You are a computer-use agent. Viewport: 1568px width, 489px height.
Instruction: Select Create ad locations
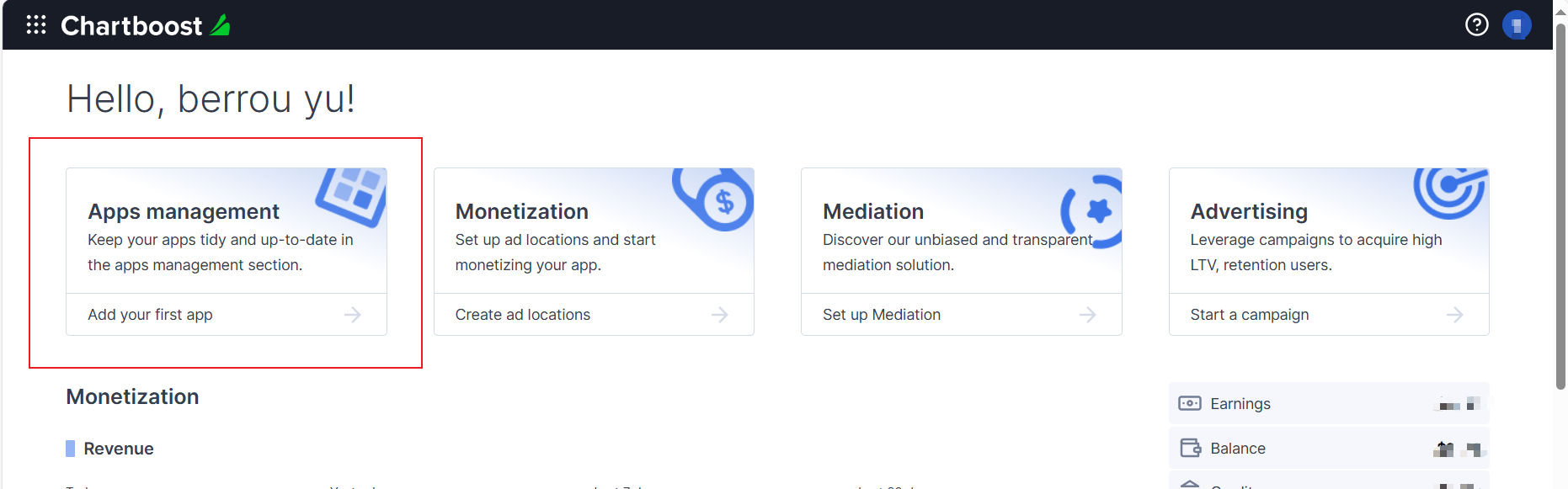(522, 314)
